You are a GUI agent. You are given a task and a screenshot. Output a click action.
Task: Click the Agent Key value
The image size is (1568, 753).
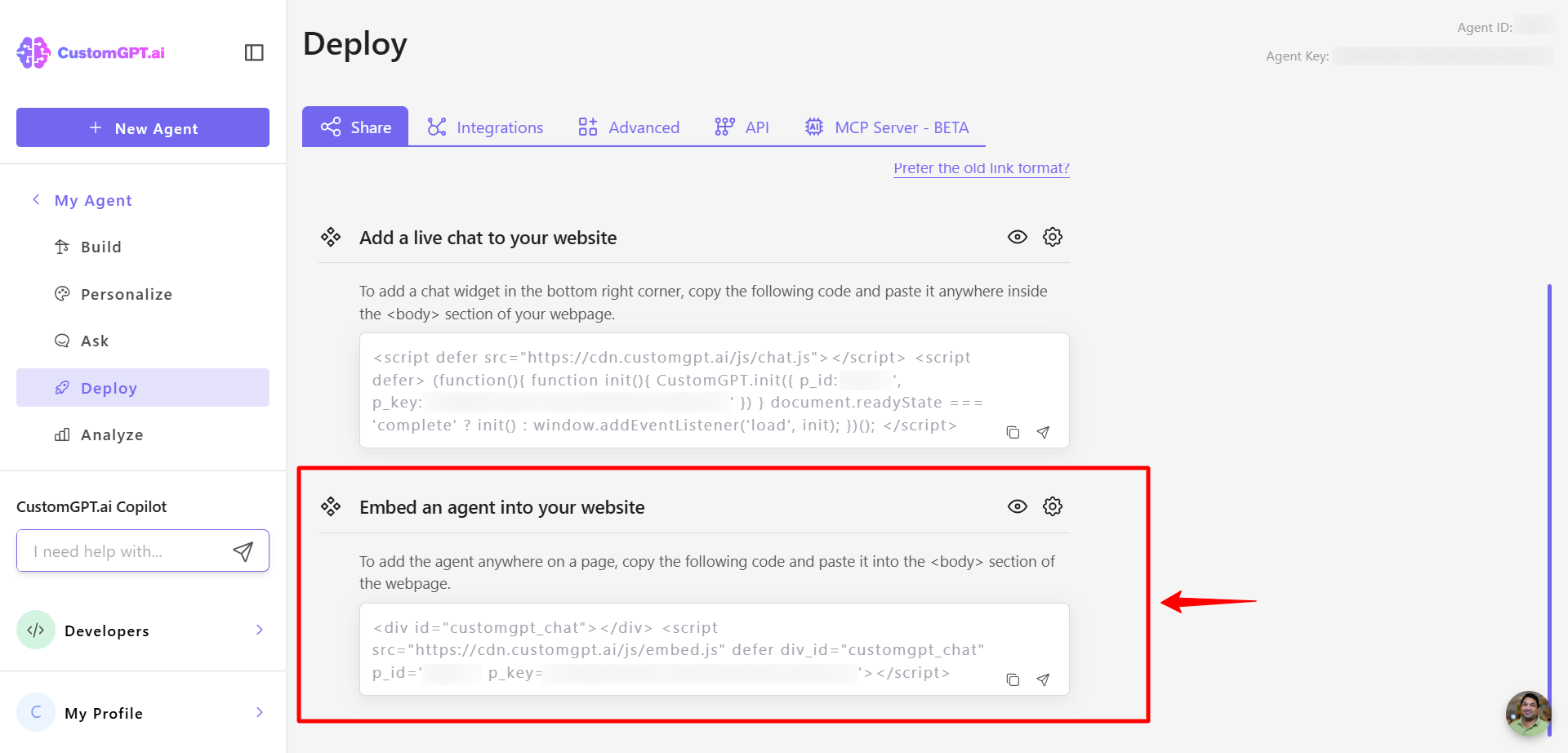(x=1444, y=56)
